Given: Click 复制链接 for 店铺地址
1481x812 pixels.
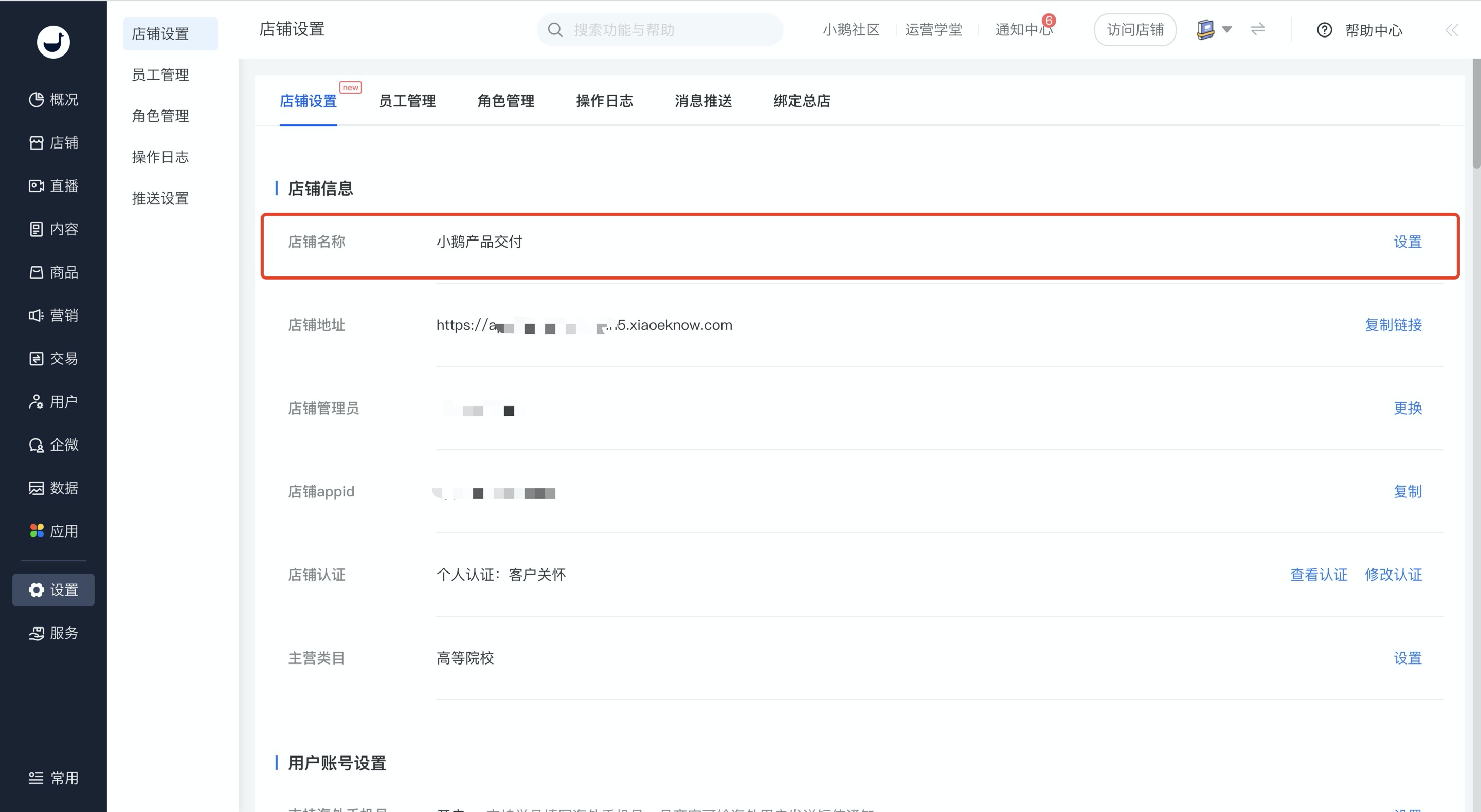Looking at the screenshot, I should coord(1393,325).
